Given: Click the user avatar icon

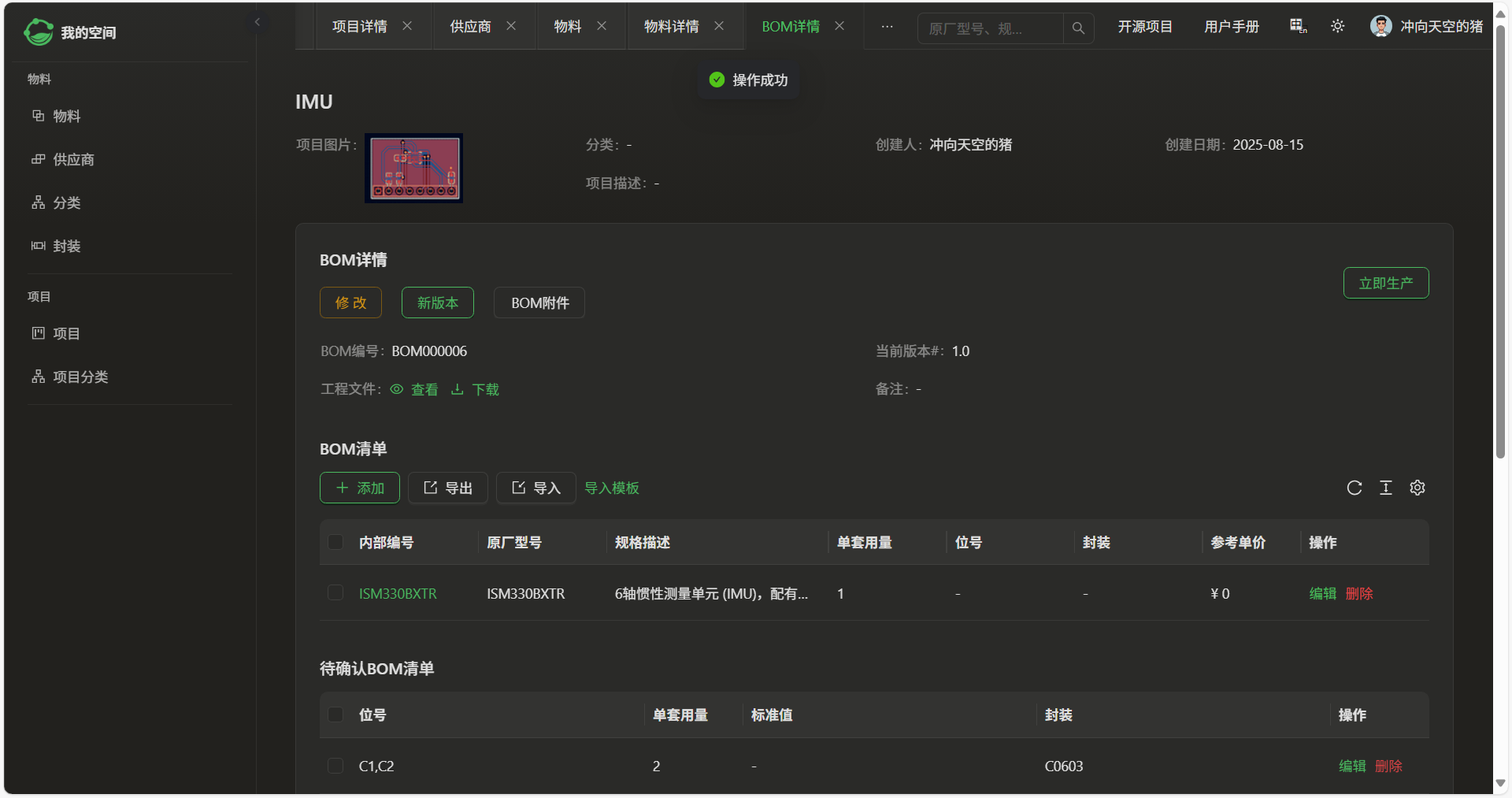Looking at the screenshot, I should tap(1380, 27).
